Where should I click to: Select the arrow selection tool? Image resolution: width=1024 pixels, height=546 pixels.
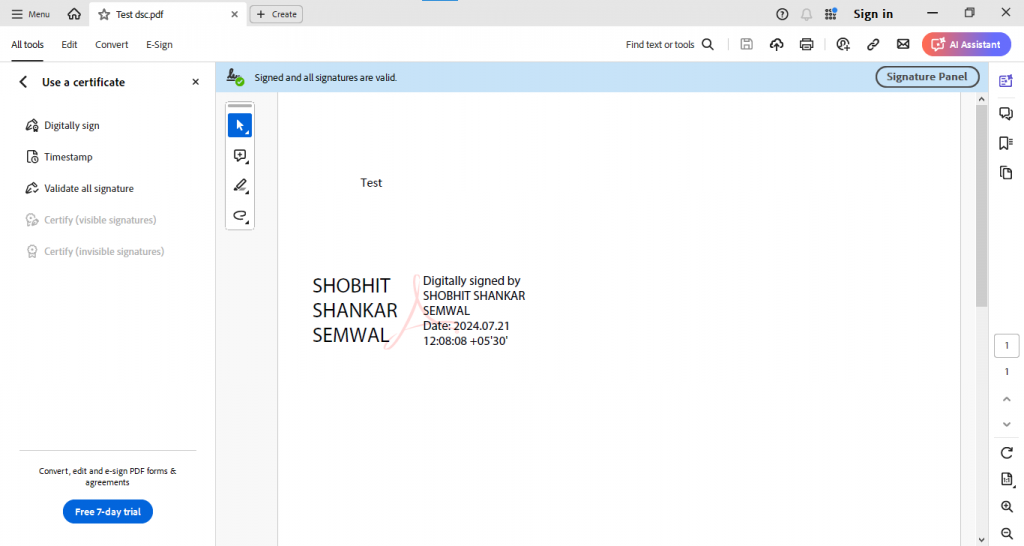click(x=239, y=125)
